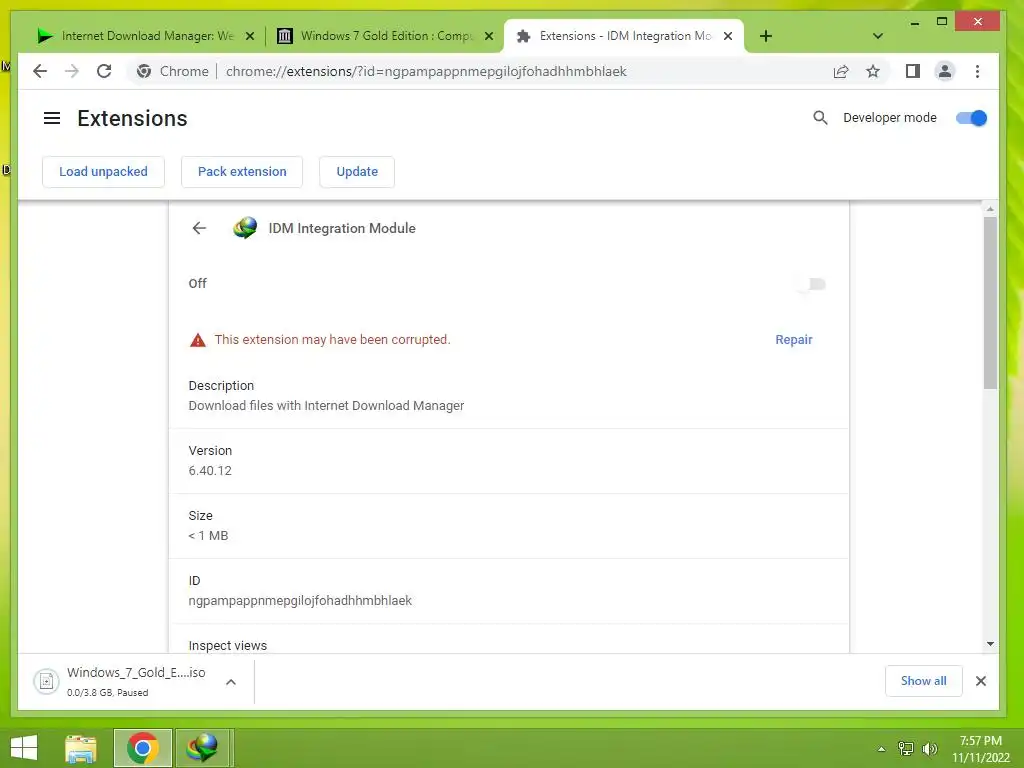This screenshot has height=768, width=1024.
Task: Toggle Developer mode switch
Action: tap(971, 118)
